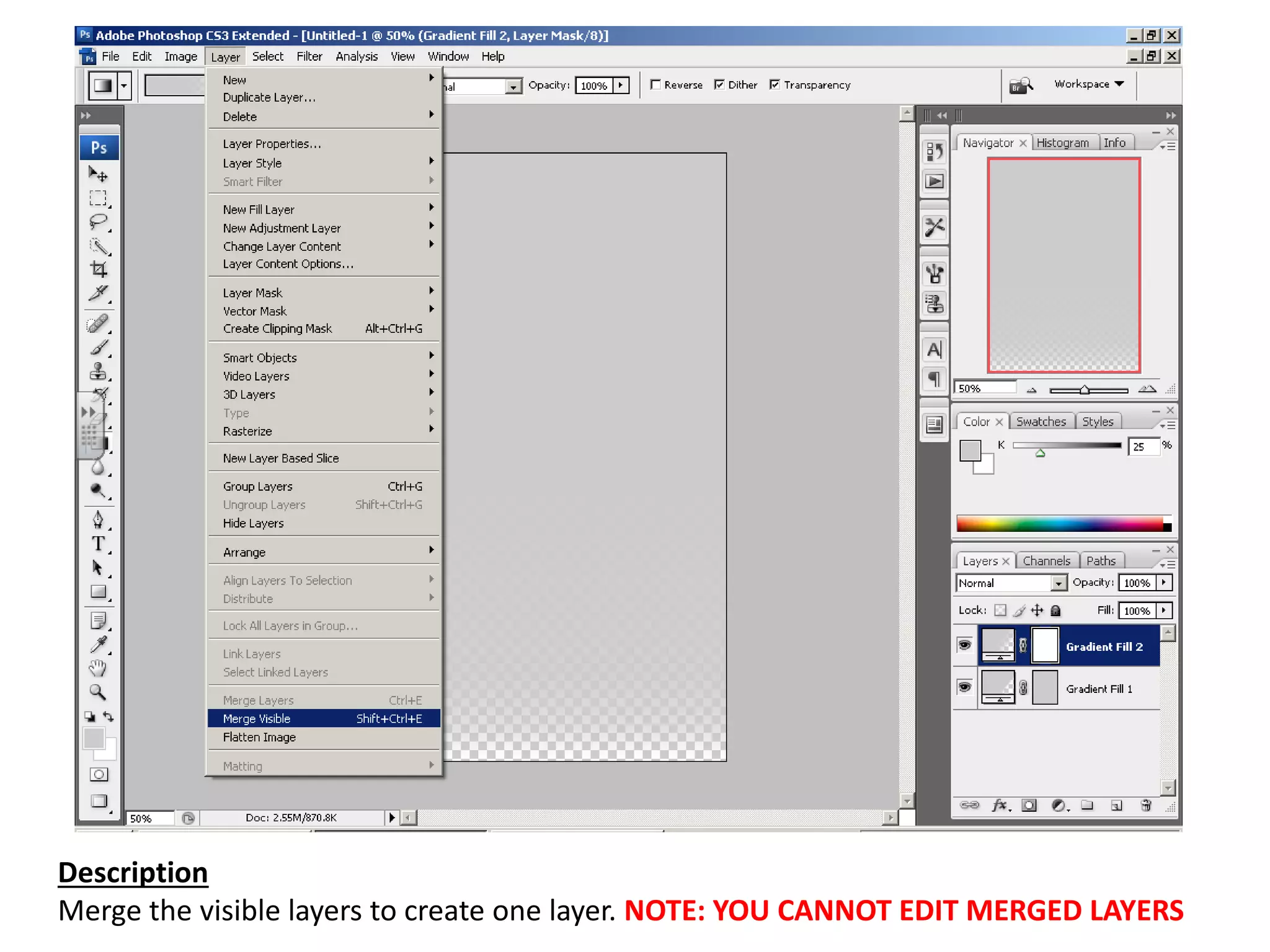
Task: Hide the Gradient Fill 1 layer
Action: click(964, 687)
